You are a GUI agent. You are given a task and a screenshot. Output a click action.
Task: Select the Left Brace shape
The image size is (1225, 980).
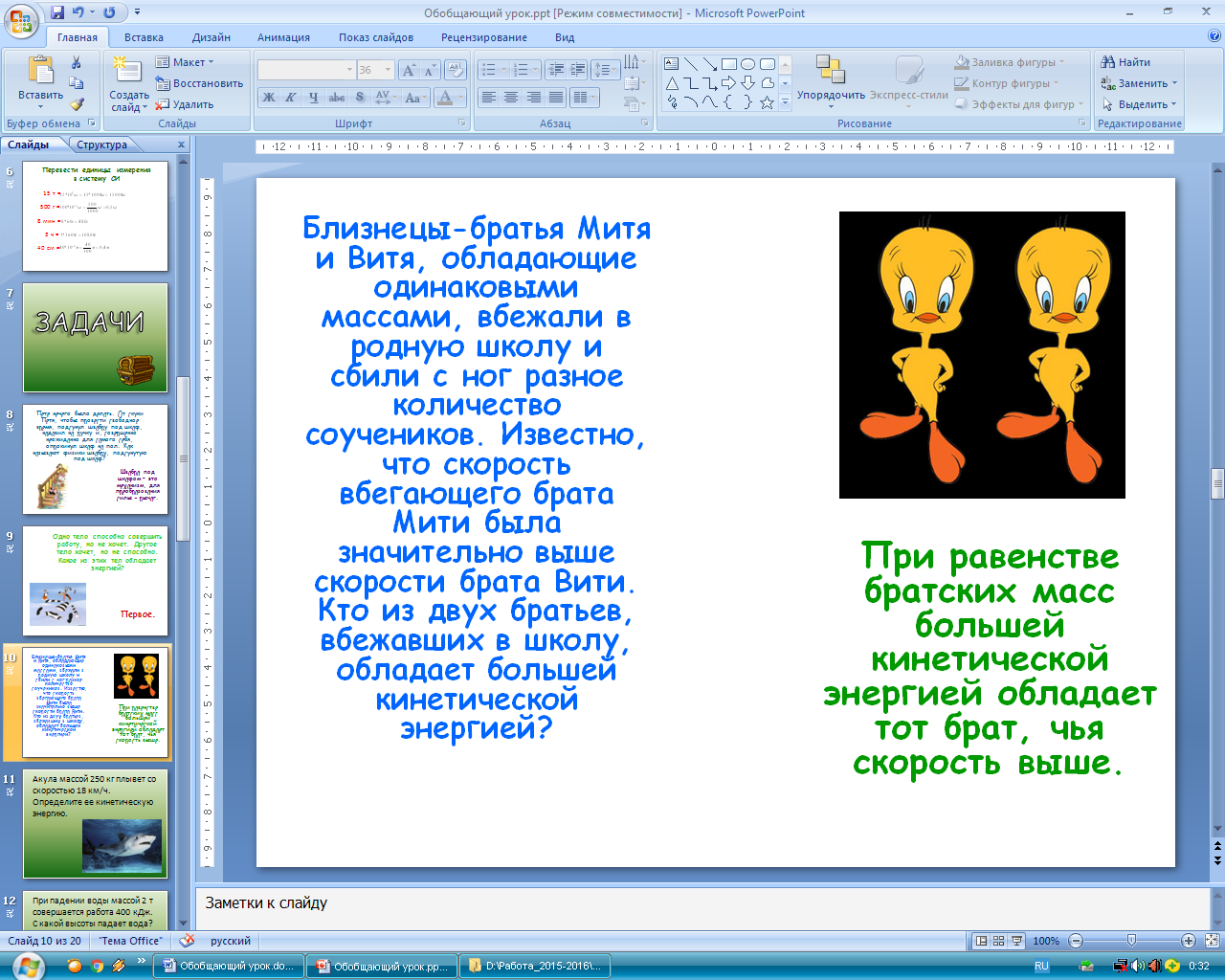coord(729,102)
